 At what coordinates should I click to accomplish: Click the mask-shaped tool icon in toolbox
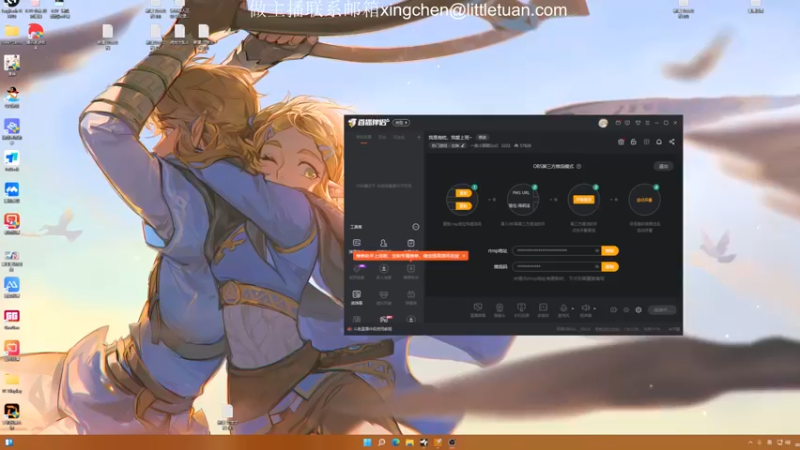pos(384,295)
